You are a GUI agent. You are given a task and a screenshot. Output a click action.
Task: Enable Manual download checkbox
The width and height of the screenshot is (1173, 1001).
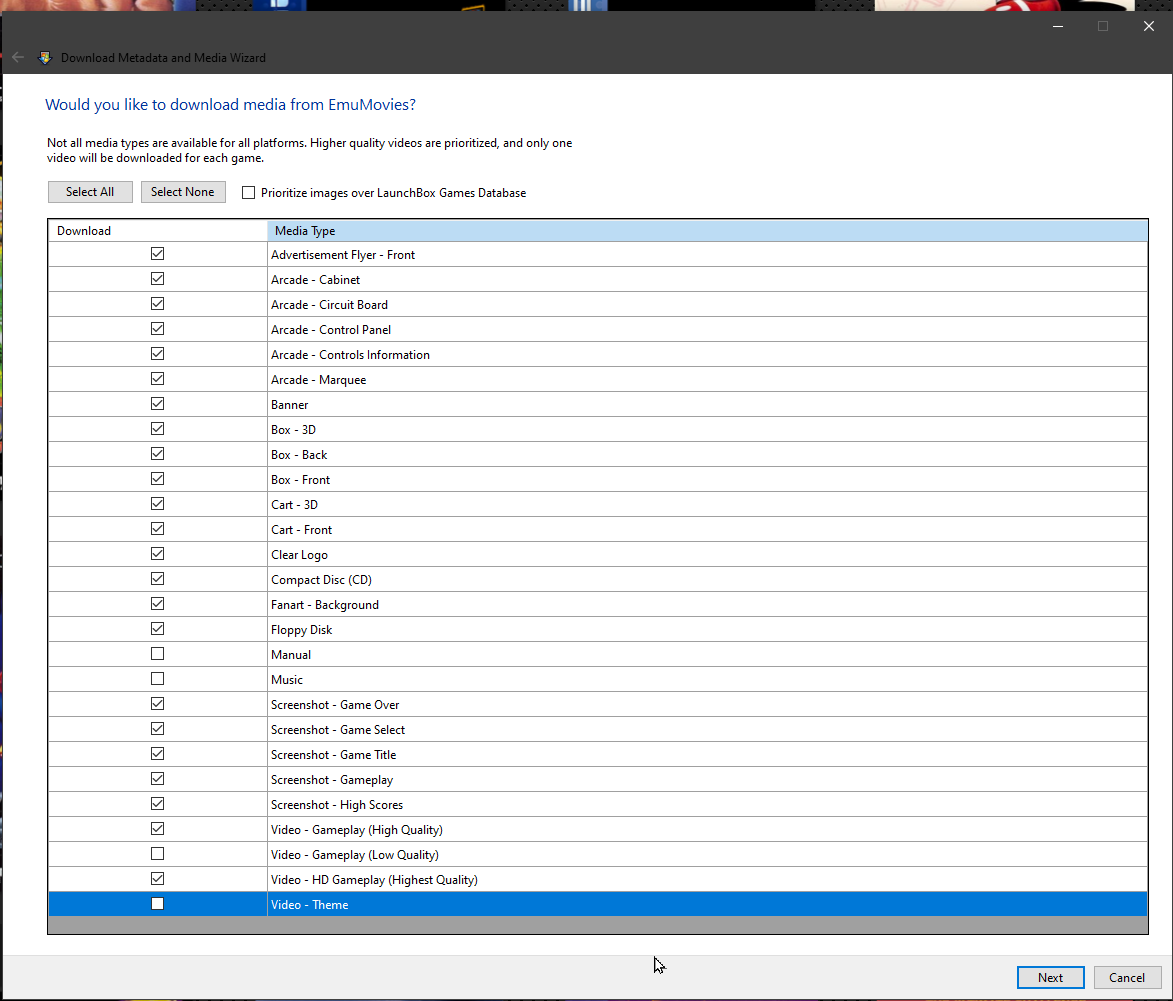(157, 654)
